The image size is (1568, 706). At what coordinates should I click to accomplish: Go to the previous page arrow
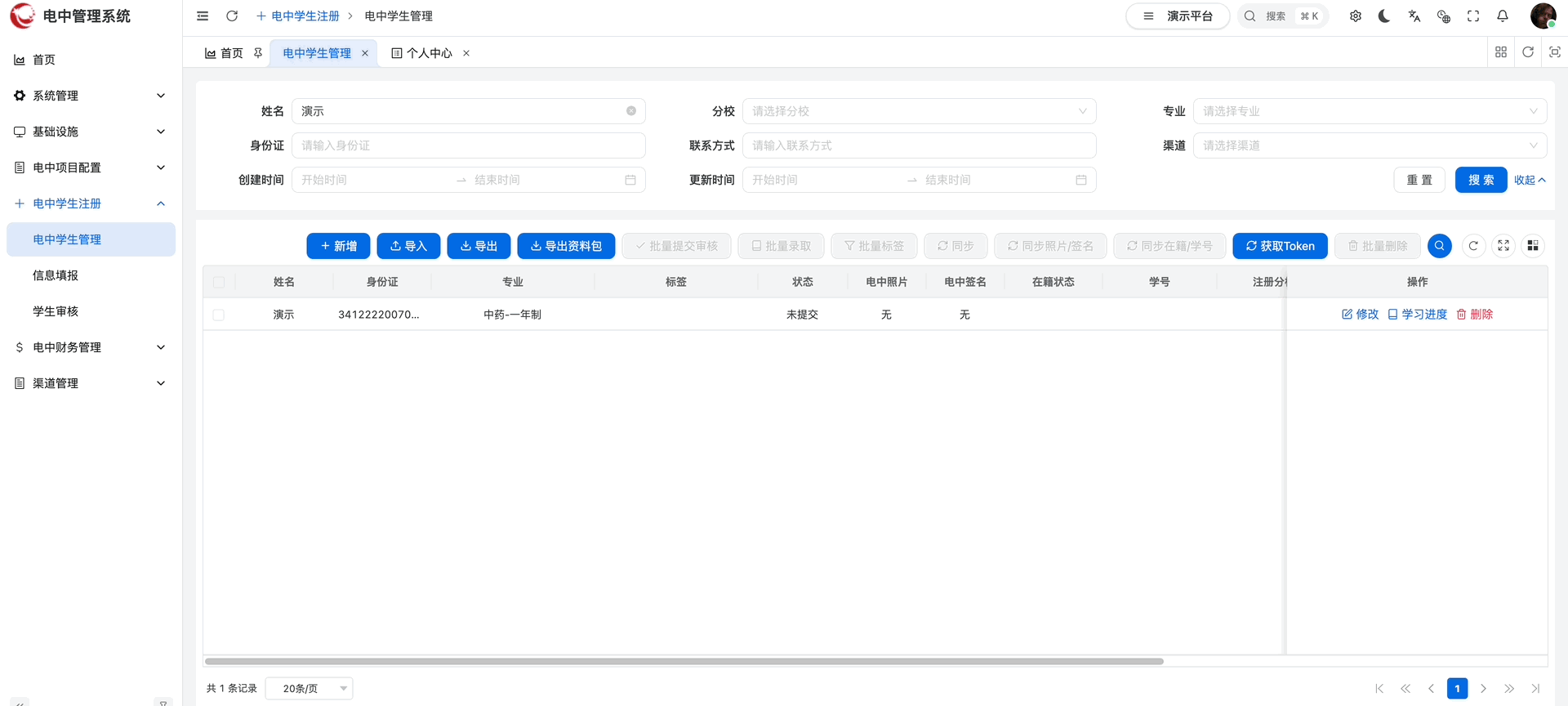point(1431,689)
